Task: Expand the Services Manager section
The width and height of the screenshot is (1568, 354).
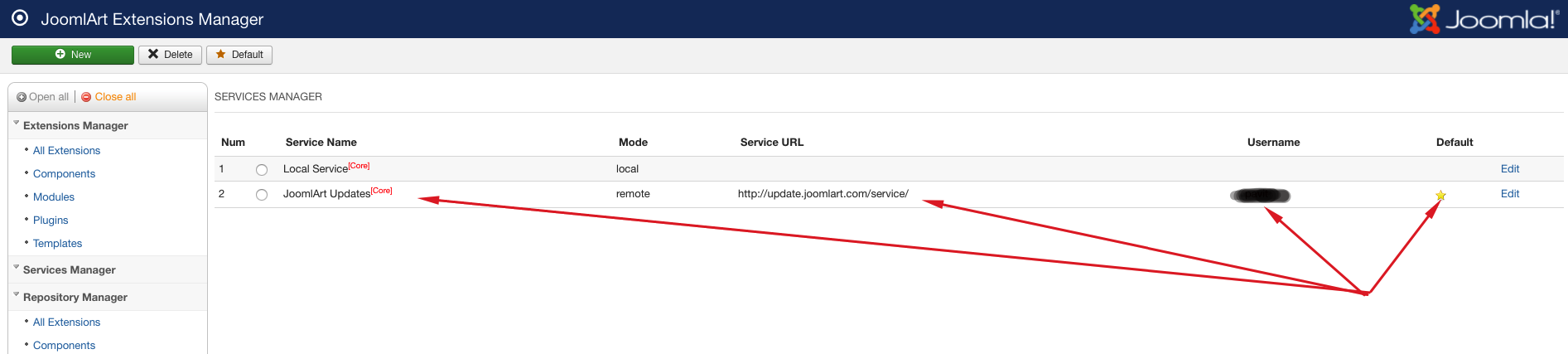Action: coord(70,269)
